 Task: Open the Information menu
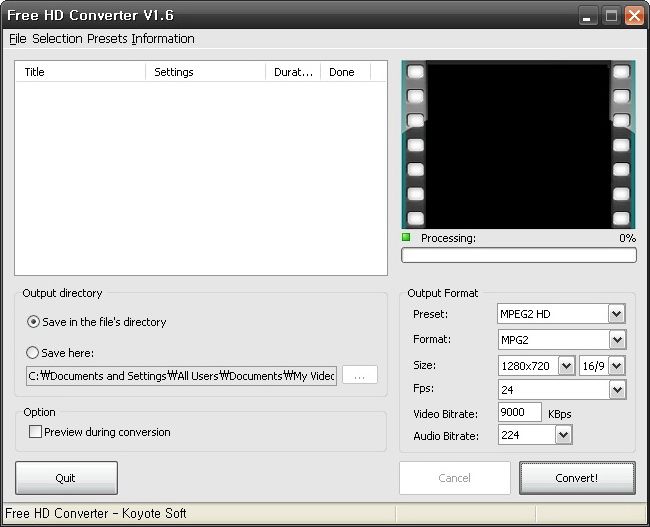pyautogui.click(x=163, y=39)
